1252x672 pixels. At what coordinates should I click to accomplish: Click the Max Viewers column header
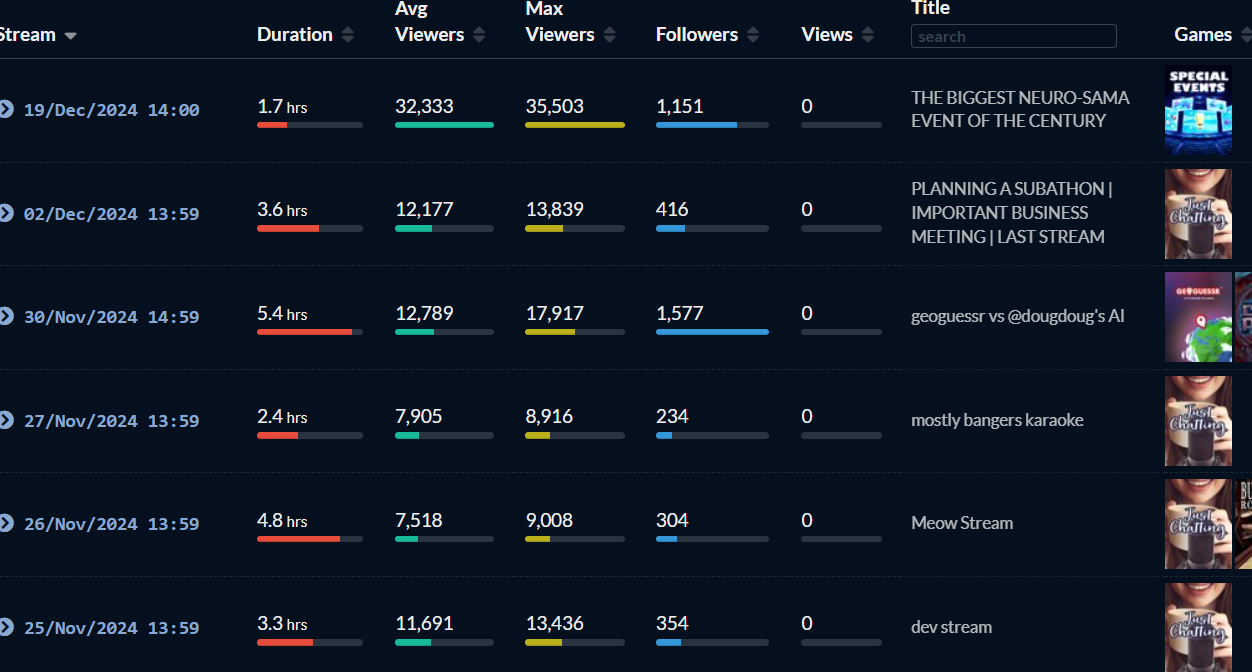point(560,22)
